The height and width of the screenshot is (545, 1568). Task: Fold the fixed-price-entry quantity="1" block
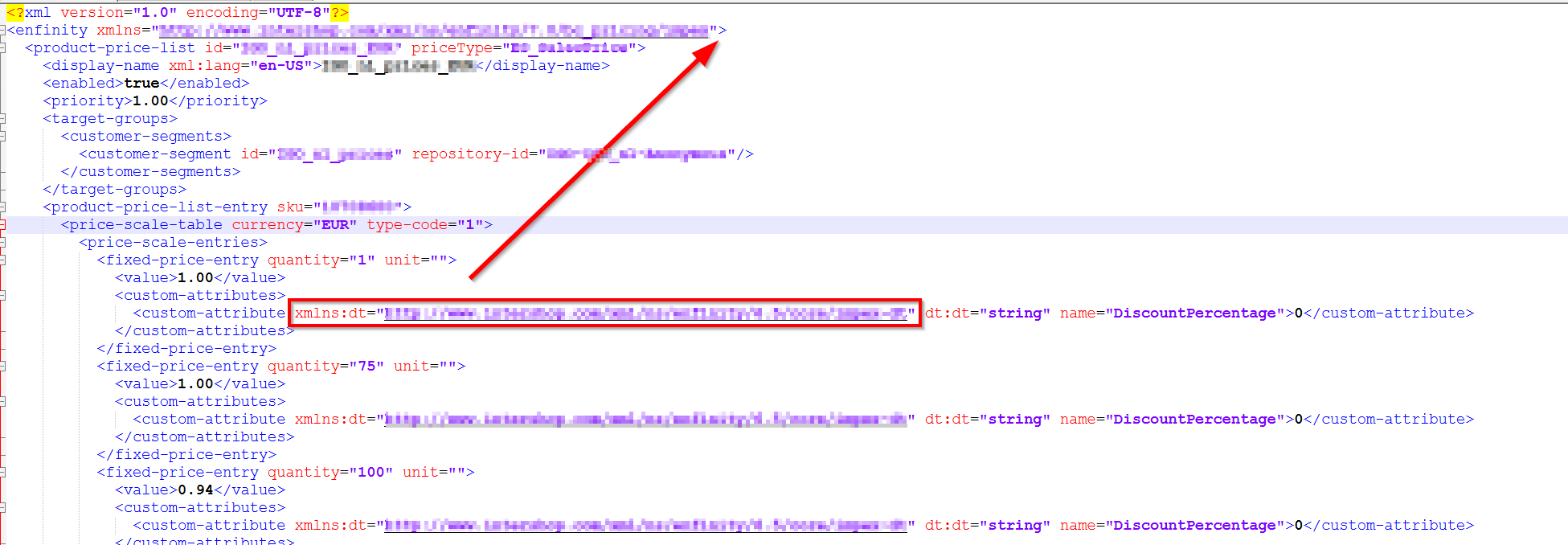(x=2, y=260)
